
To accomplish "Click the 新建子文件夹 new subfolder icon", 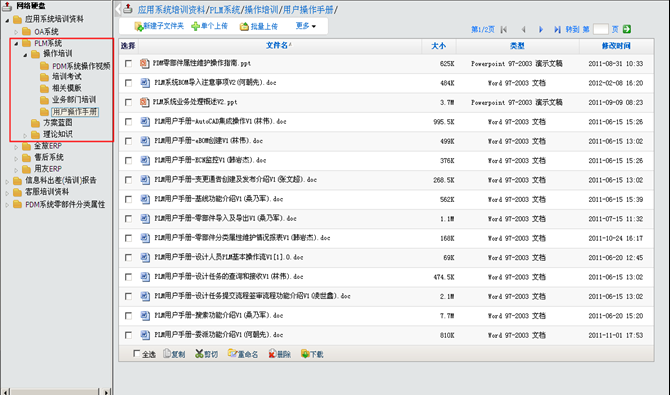I will [x=138, y=27].
